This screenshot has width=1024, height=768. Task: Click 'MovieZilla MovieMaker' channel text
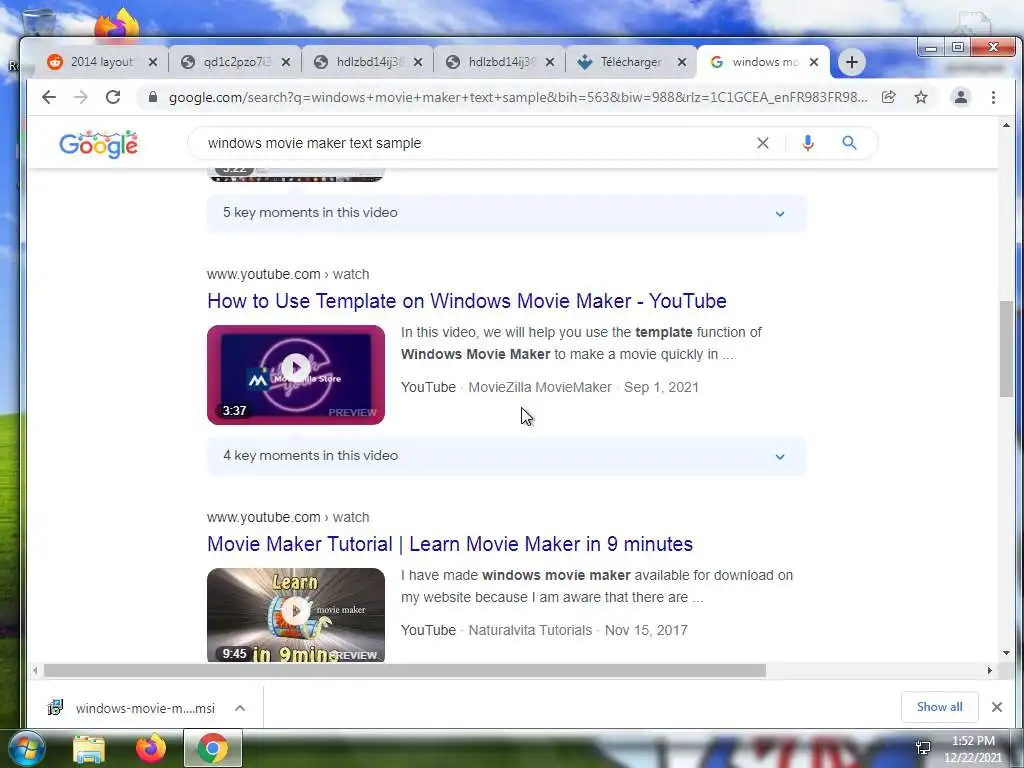[x=540, y=387]
